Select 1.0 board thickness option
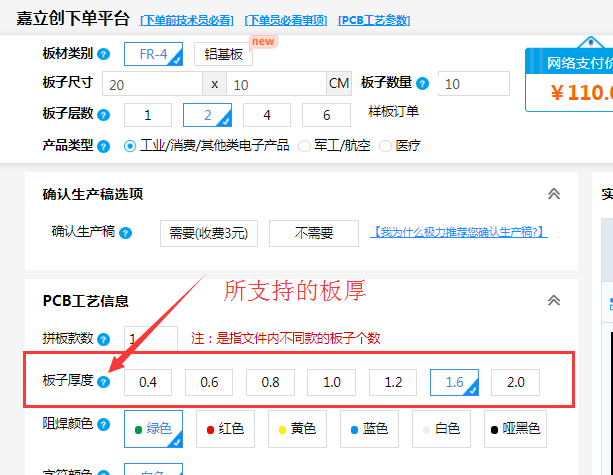The height and width of the screenshot is (475, 613). click(x=332, y=382)
